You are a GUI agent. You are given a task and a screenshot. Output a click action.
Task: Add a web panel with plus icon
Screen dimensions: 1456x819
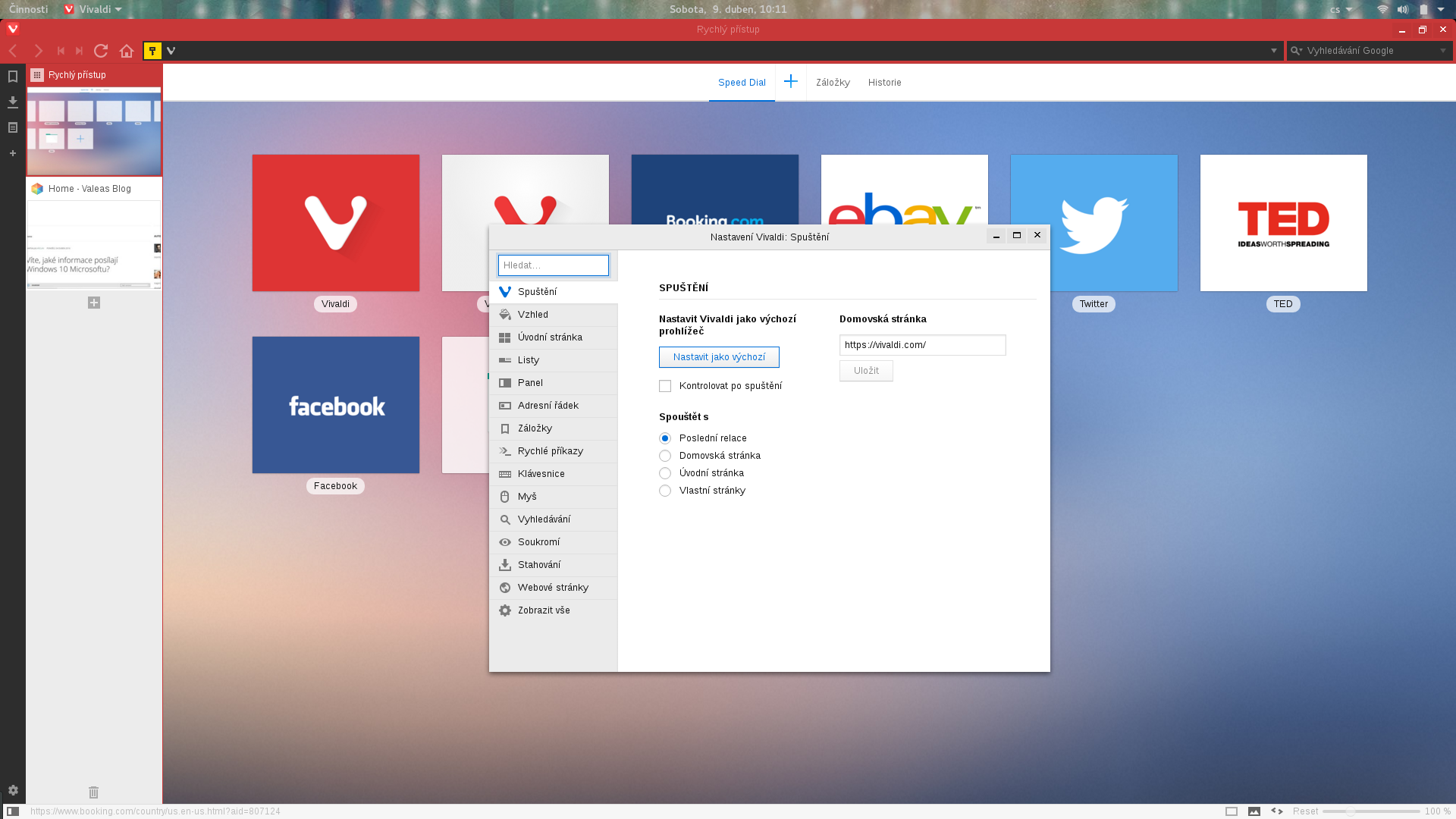(x=13, y=153)
